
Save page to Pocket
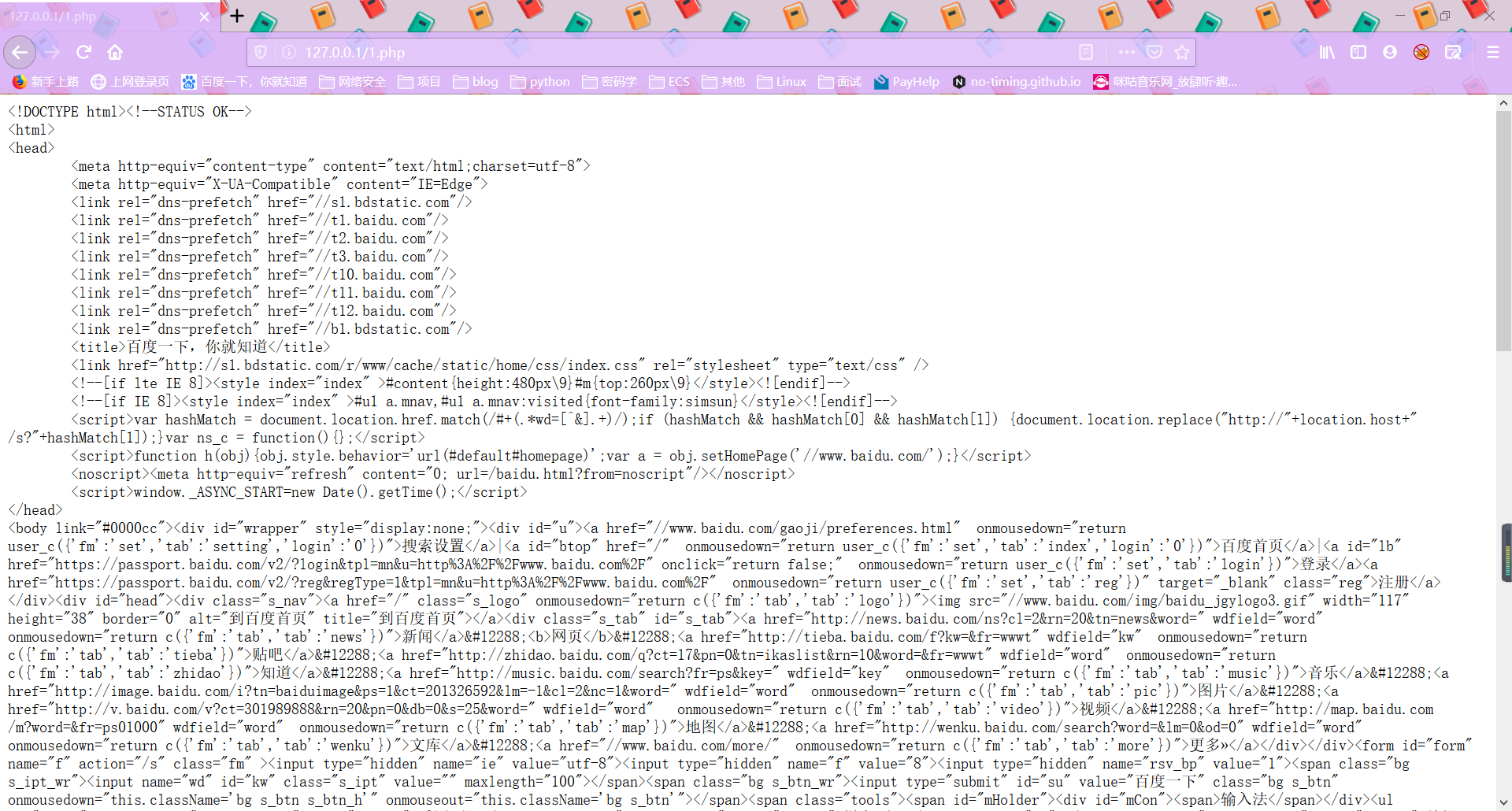[x=1154, y=53]
